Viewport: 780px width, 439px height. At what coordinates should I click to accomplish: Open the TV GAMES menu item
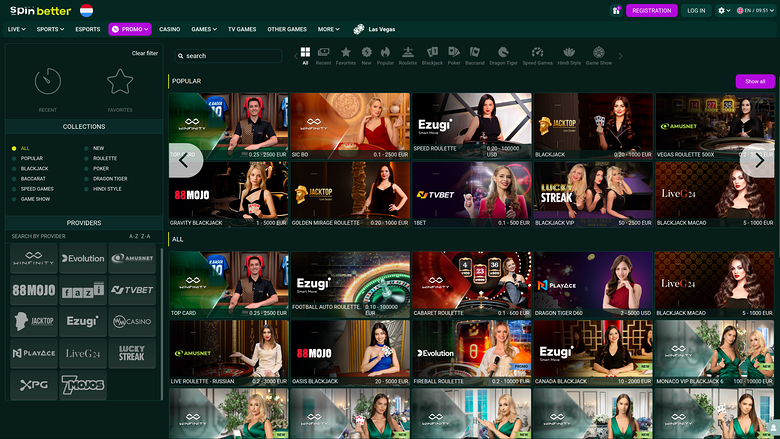coord(242,29)
